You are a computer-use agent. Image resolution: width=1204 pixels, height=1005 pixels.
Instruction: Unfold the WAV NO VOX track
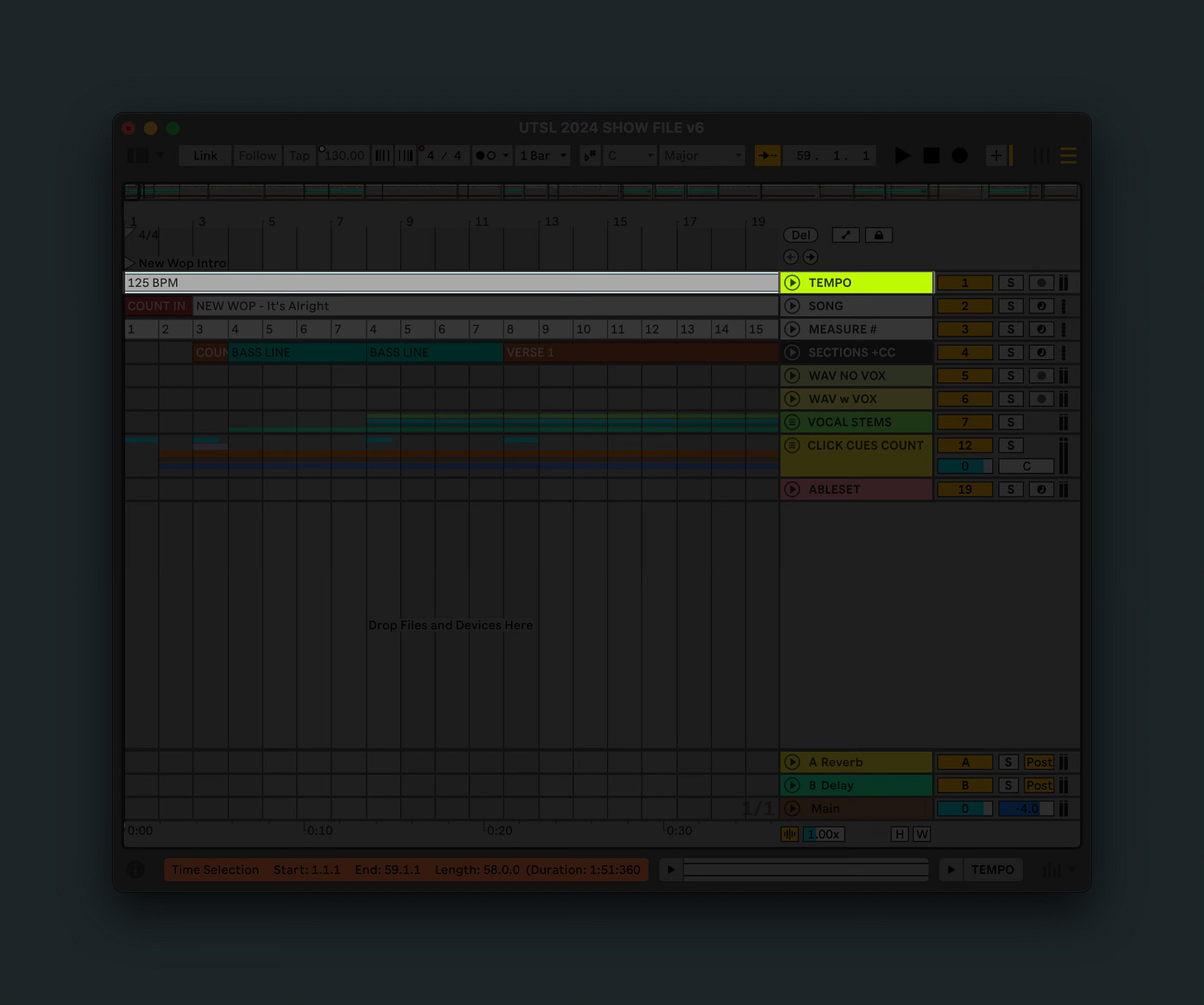(x=792, y=376)
